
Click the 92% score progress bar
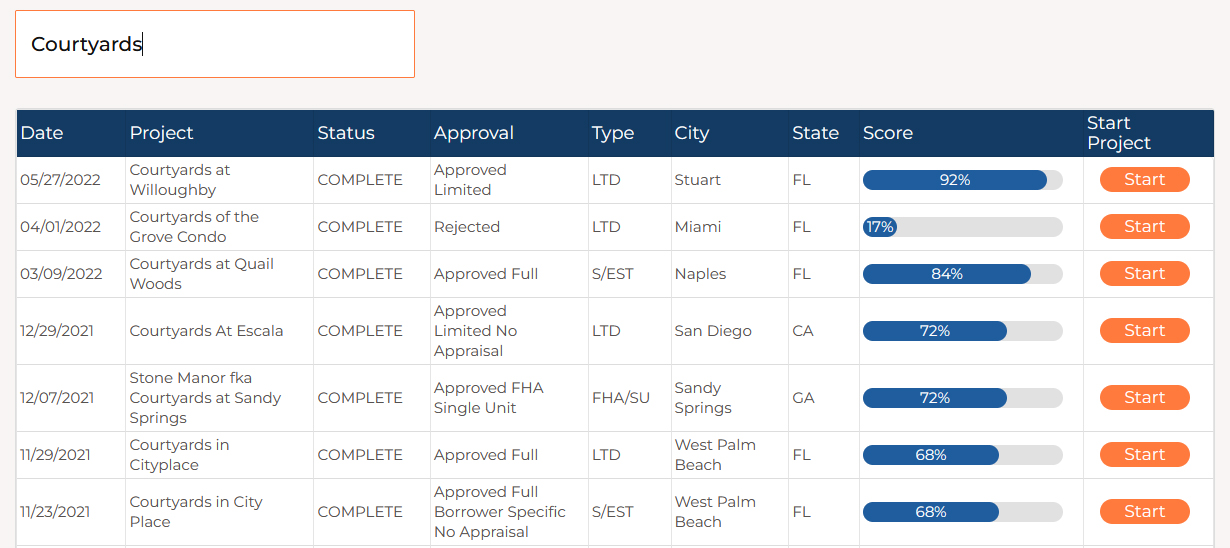[x=962, y=180]
